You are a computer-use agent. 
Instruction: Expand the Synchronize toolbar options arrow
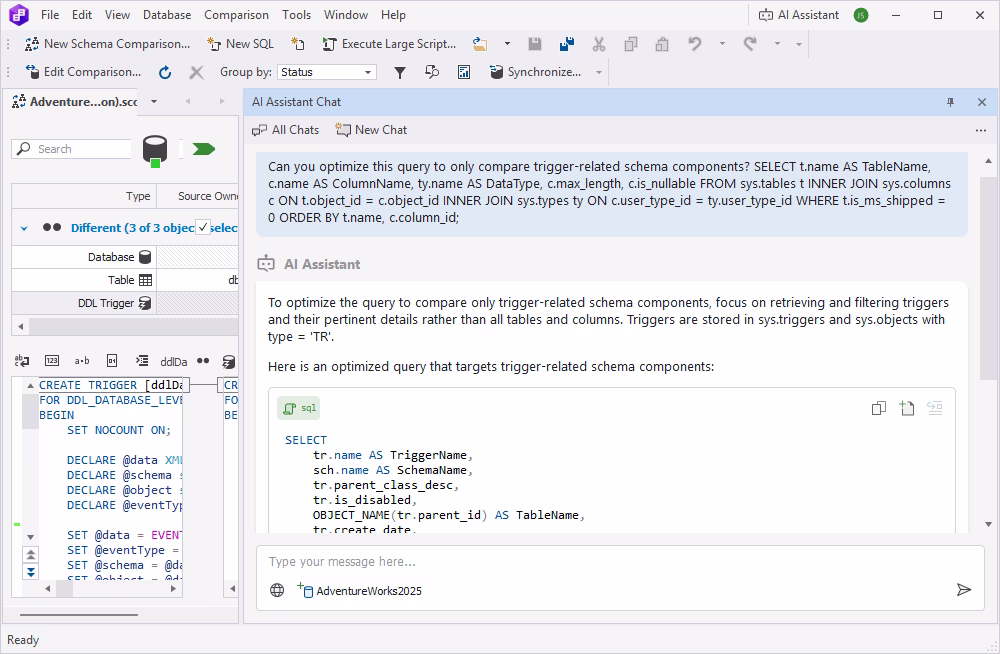pyautogui.click(x=598, y=72)
